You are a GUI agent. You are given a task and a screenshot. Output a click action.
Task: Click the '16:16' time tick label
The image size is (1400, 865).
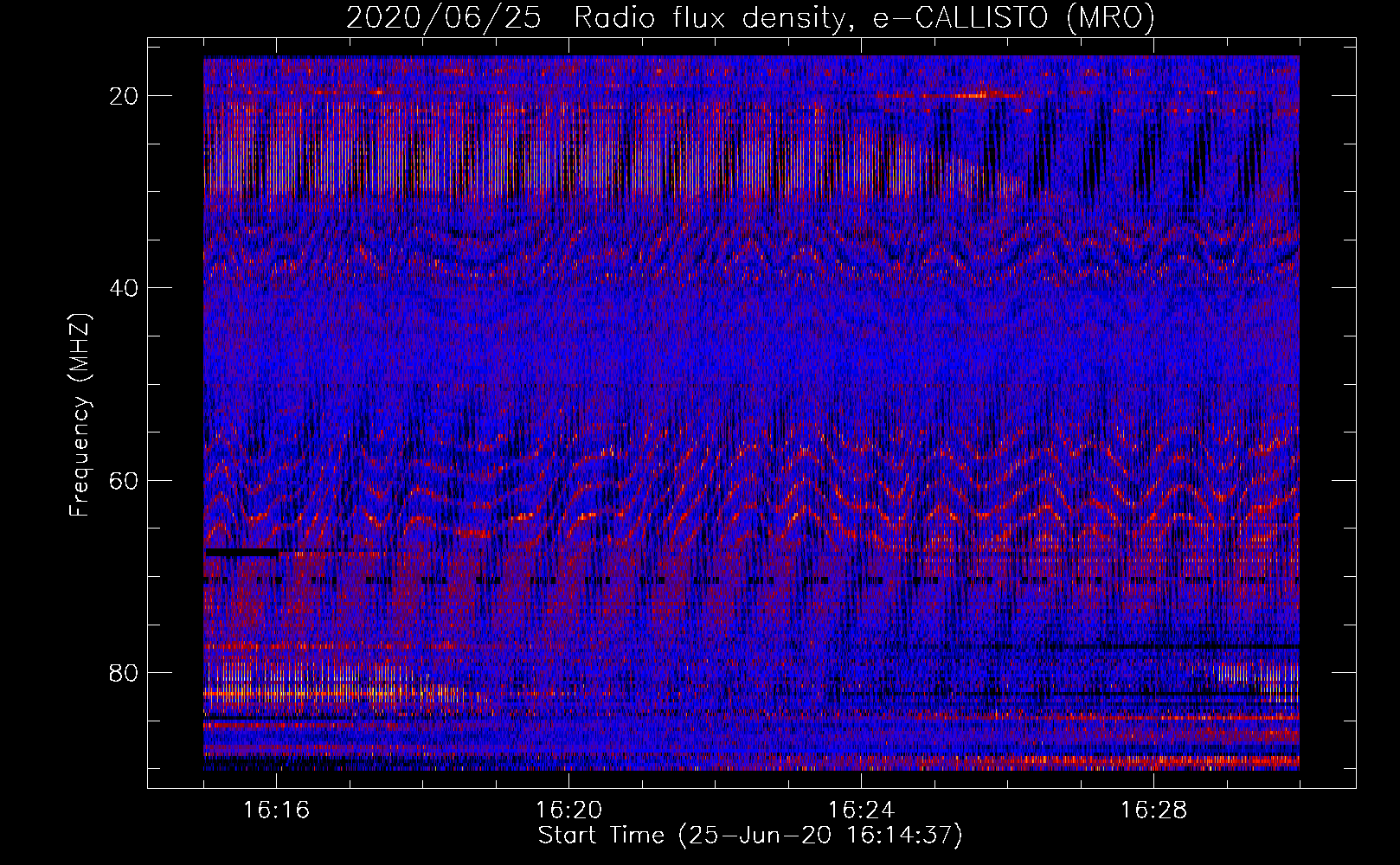coord(277,811)
